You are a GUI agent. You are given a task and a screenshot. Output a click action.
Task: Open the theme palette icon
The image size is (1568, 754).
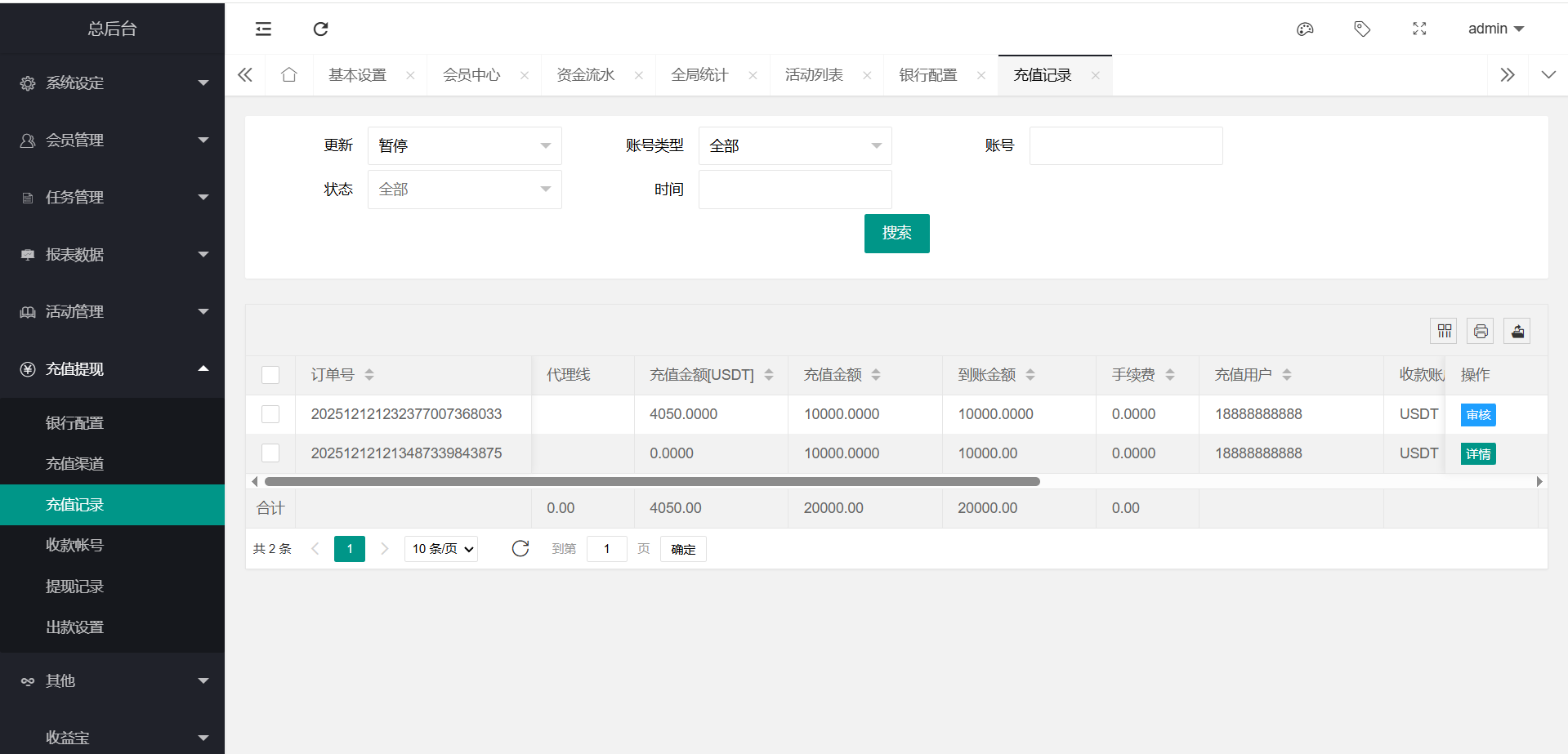[x=1305, y=29]
